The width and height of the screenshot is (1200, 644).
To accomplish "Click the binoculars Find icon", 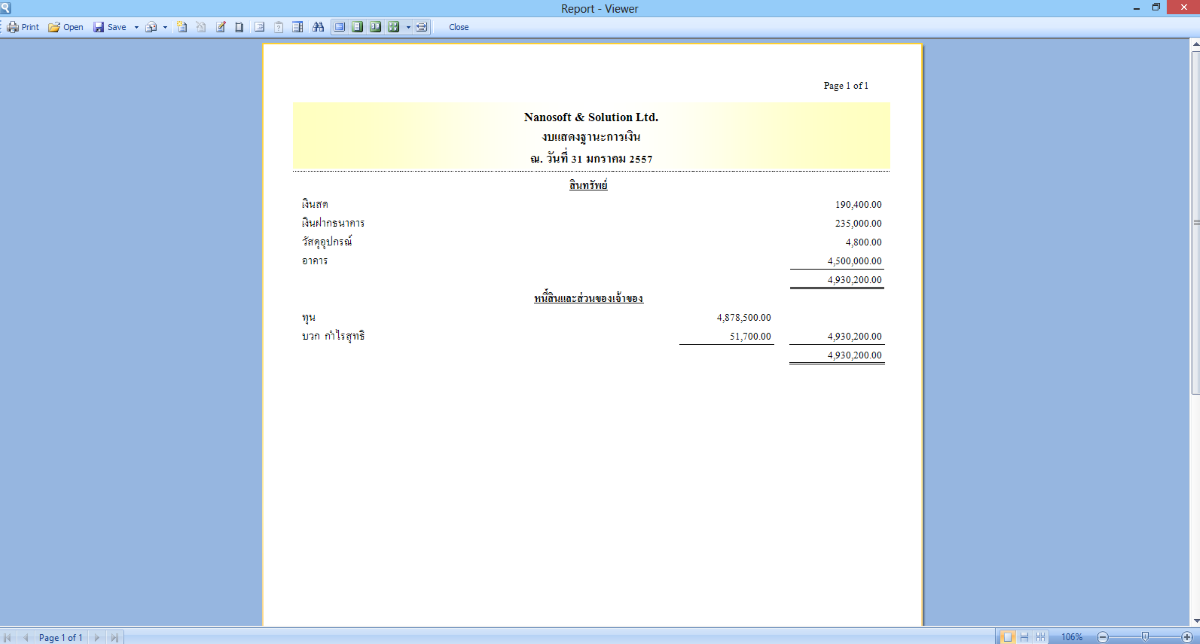I will [318, 27].
